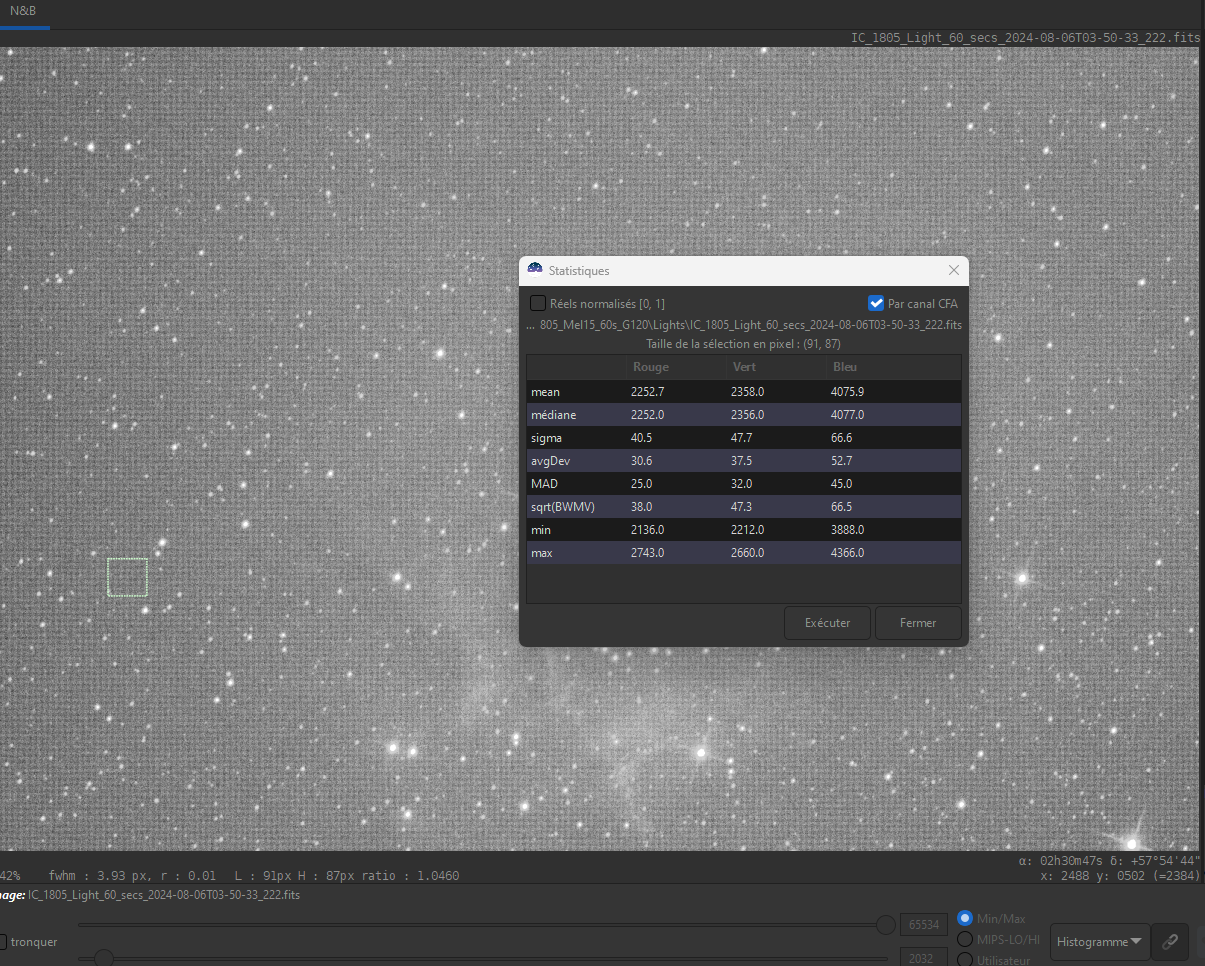Click the upper cutoff slider handle
1205x966 pixels.
pyautogui.click(x=885, y=925)
